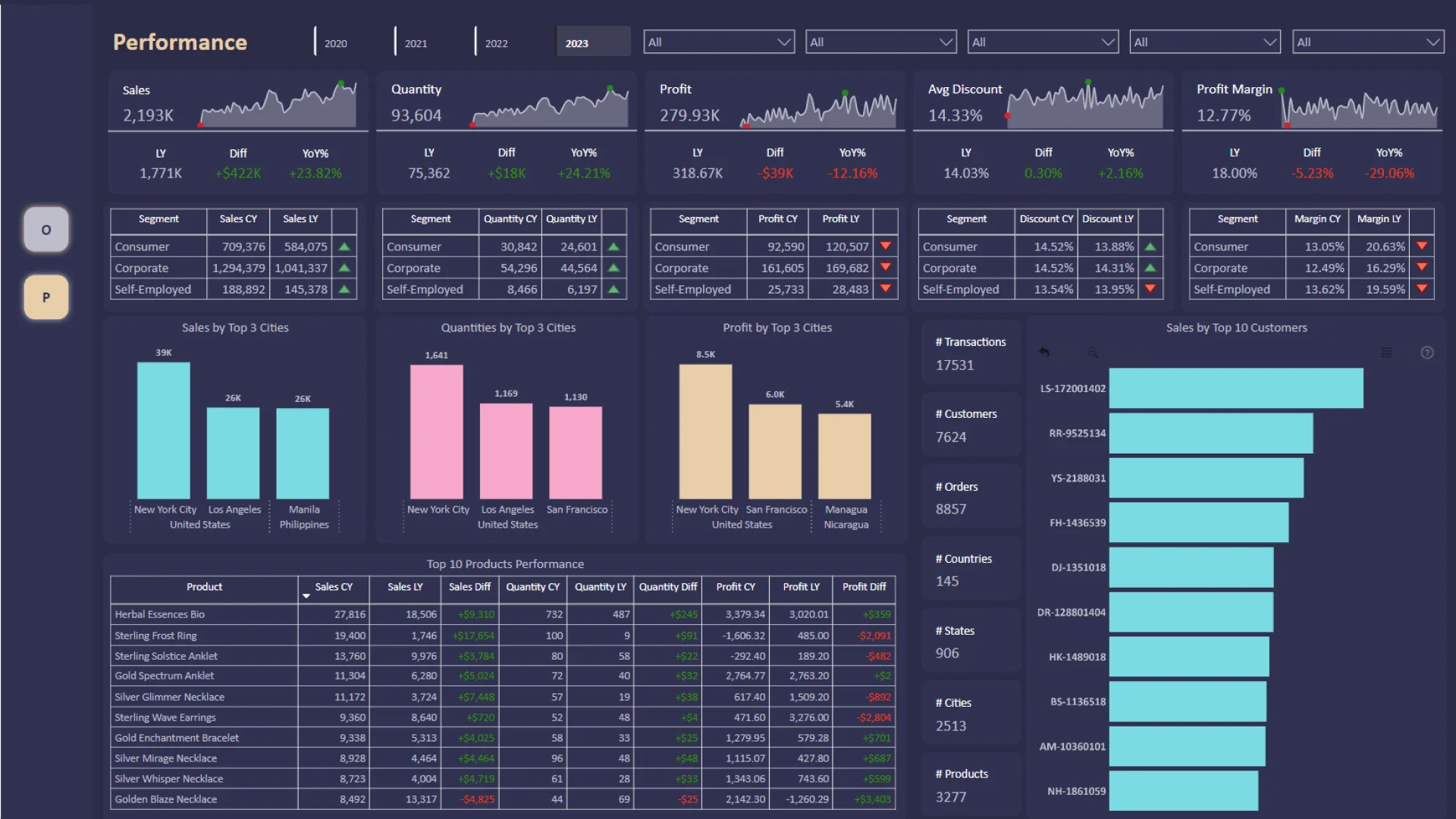Click green up arrow in Consumer row of Discount table
The width and height of the screenshot is (1456, 819).
1150,246
